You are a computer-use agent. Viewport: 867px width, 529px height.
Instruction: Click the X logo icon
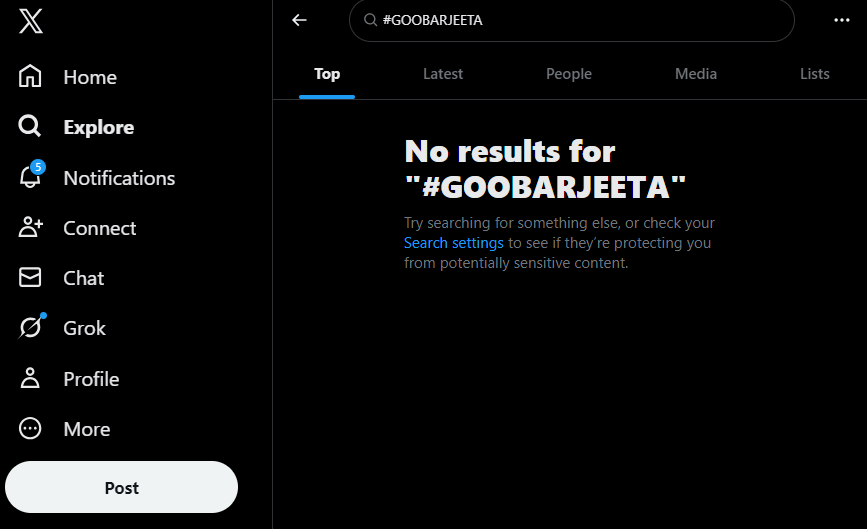coord(30,21)
